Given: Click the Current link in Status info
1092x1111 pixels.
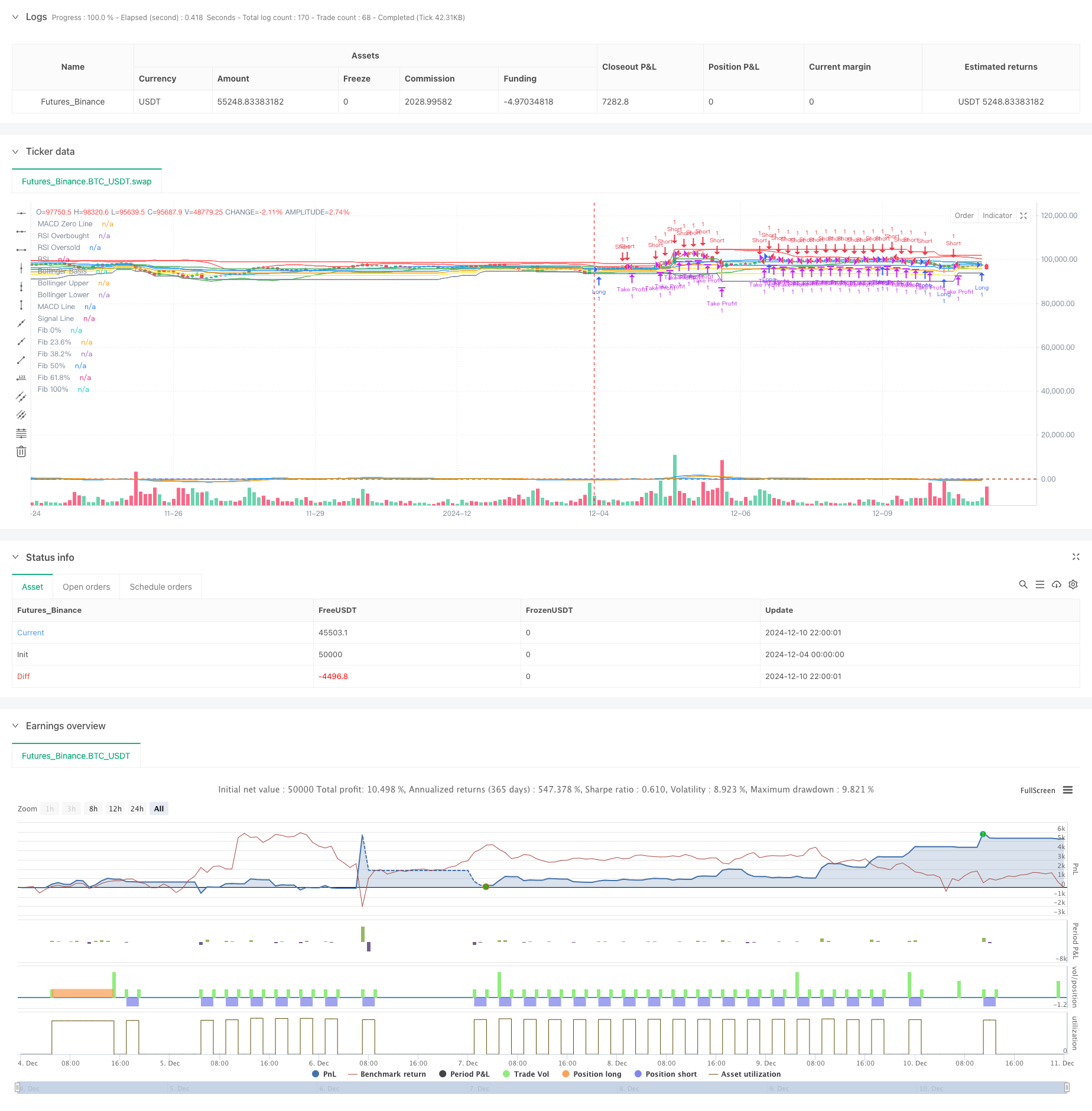Looking at the screenshot, I should click(x=31, y=632).
